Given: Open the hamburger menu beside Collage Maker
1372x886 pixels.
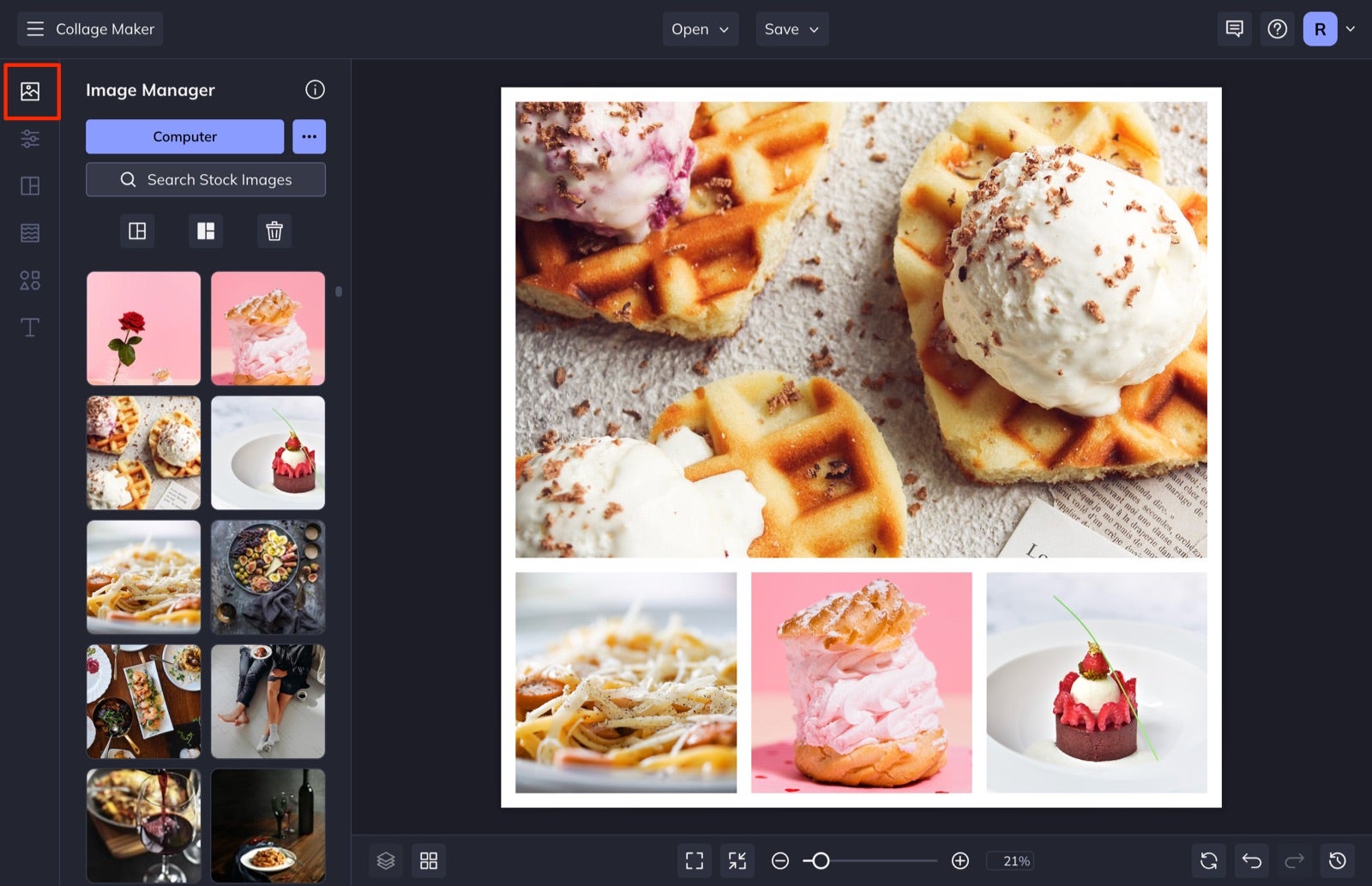Looking at the screenshot, I should (x=34, y=28).
